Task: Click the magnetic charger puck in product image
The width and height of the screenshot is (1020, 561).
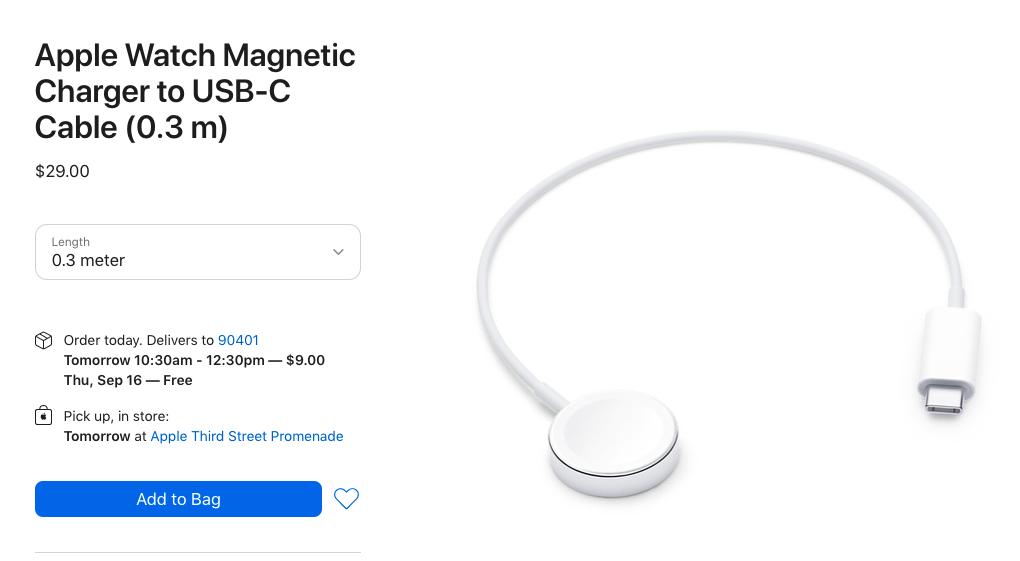Action: tap(613, 443)
